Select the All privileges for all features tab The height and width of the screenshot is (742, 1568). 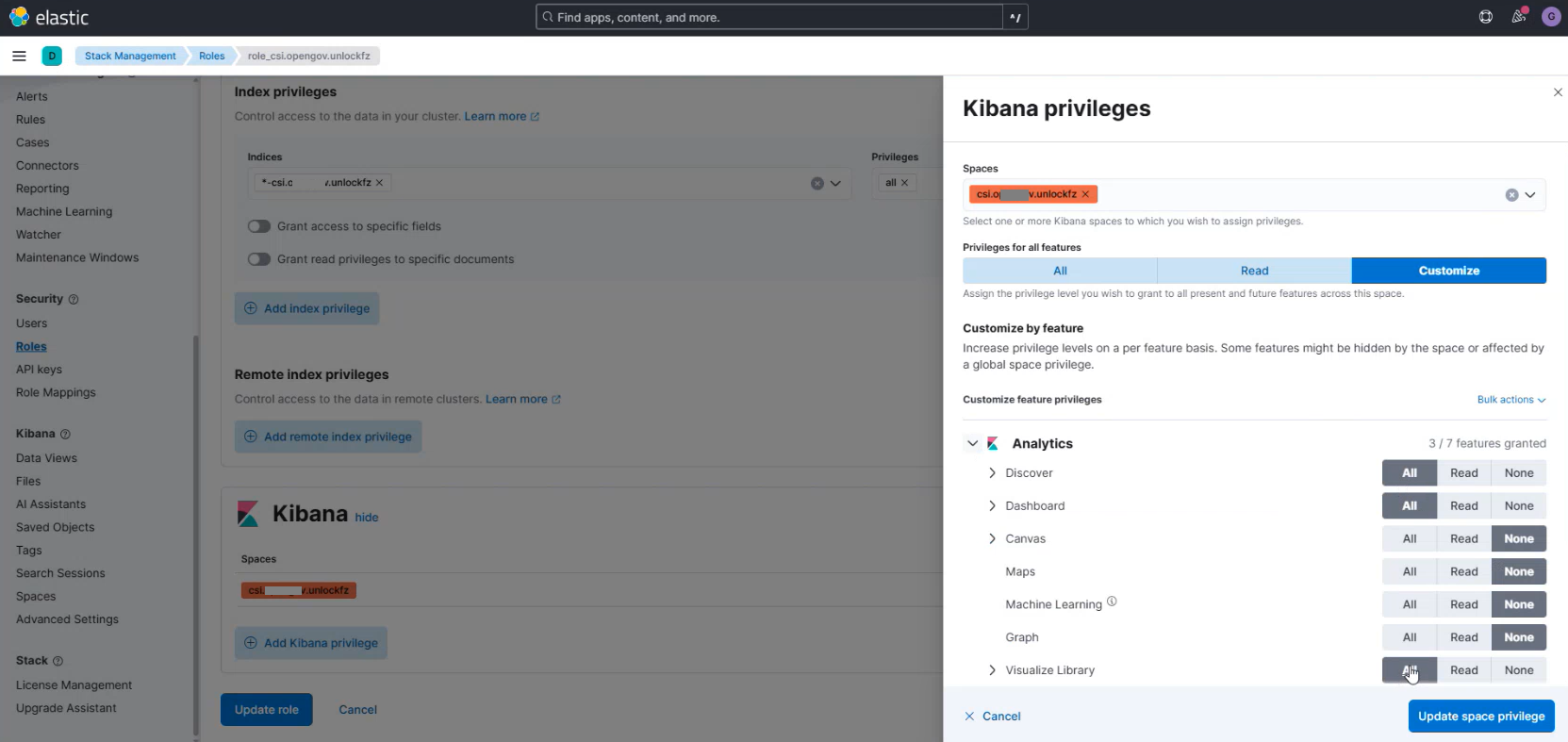pos(1060,271)
